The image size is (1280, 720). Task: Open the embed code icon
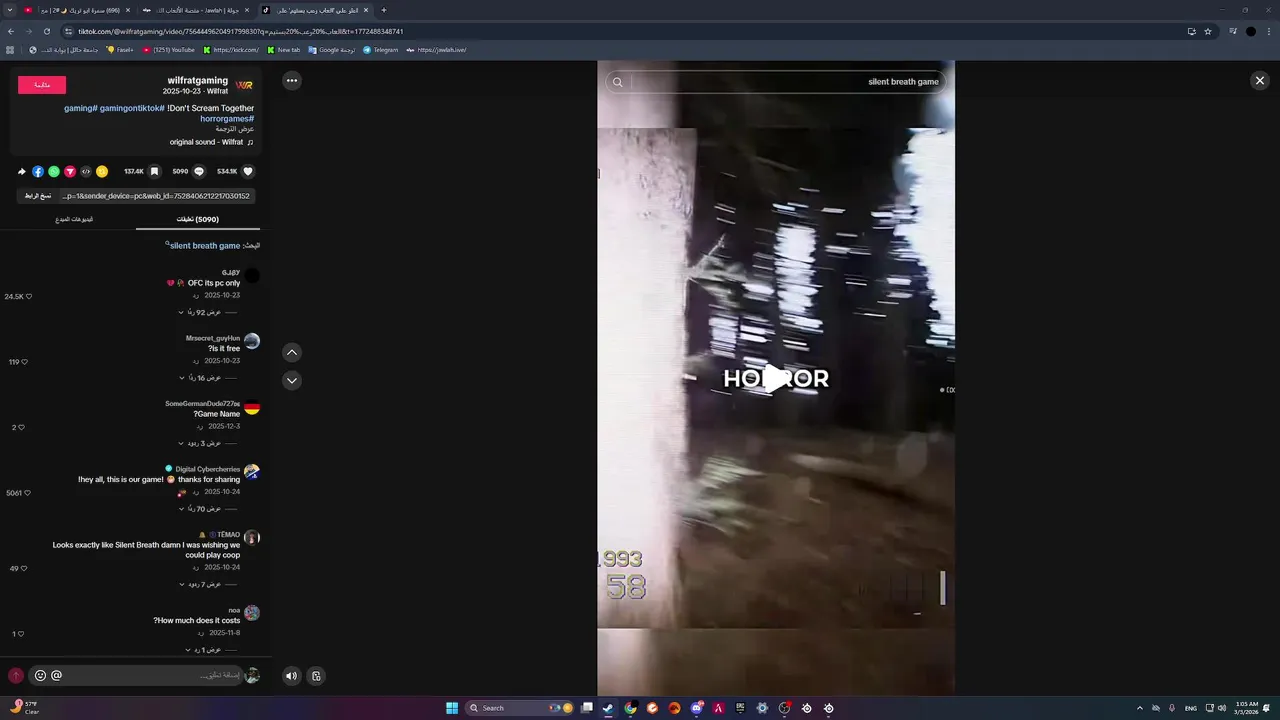(x=86, y=171)
